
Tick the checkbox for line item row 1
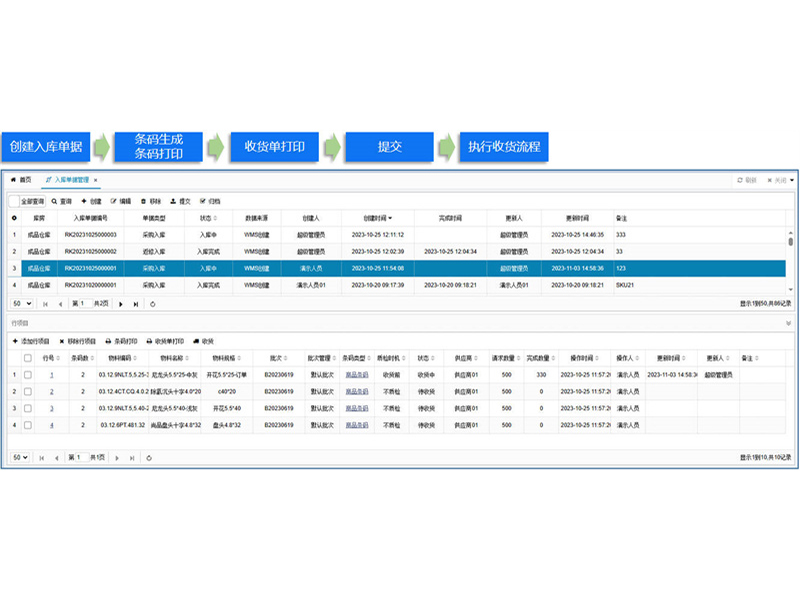click(28, 374)
